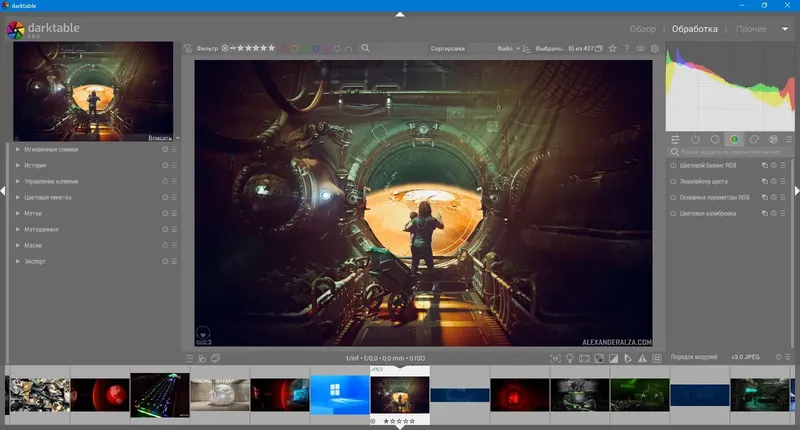This screenshot has width=800, height=430.
Task: Expand the История panel
Action: 37,165
